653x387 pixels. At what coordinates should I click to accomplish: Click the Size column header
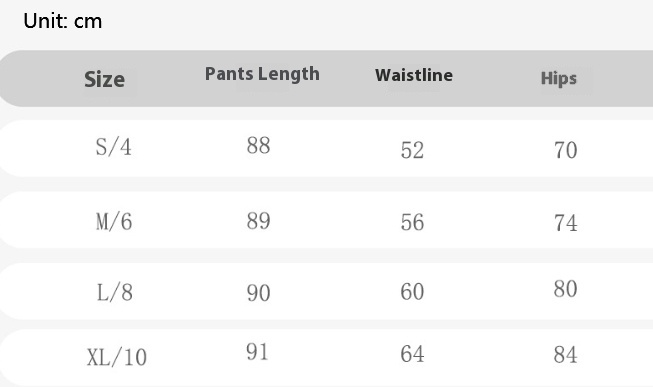click(105, 79)
